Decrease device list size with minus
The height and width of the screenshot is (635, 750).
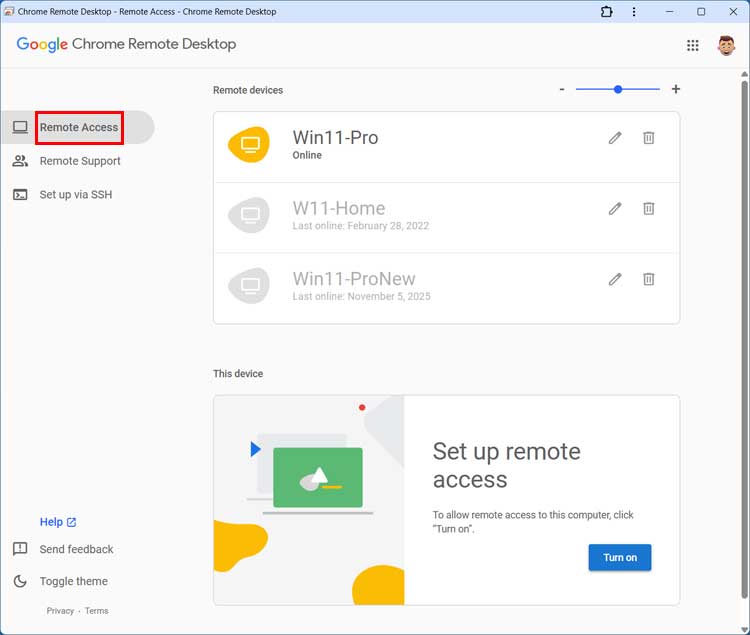point(562,89)
